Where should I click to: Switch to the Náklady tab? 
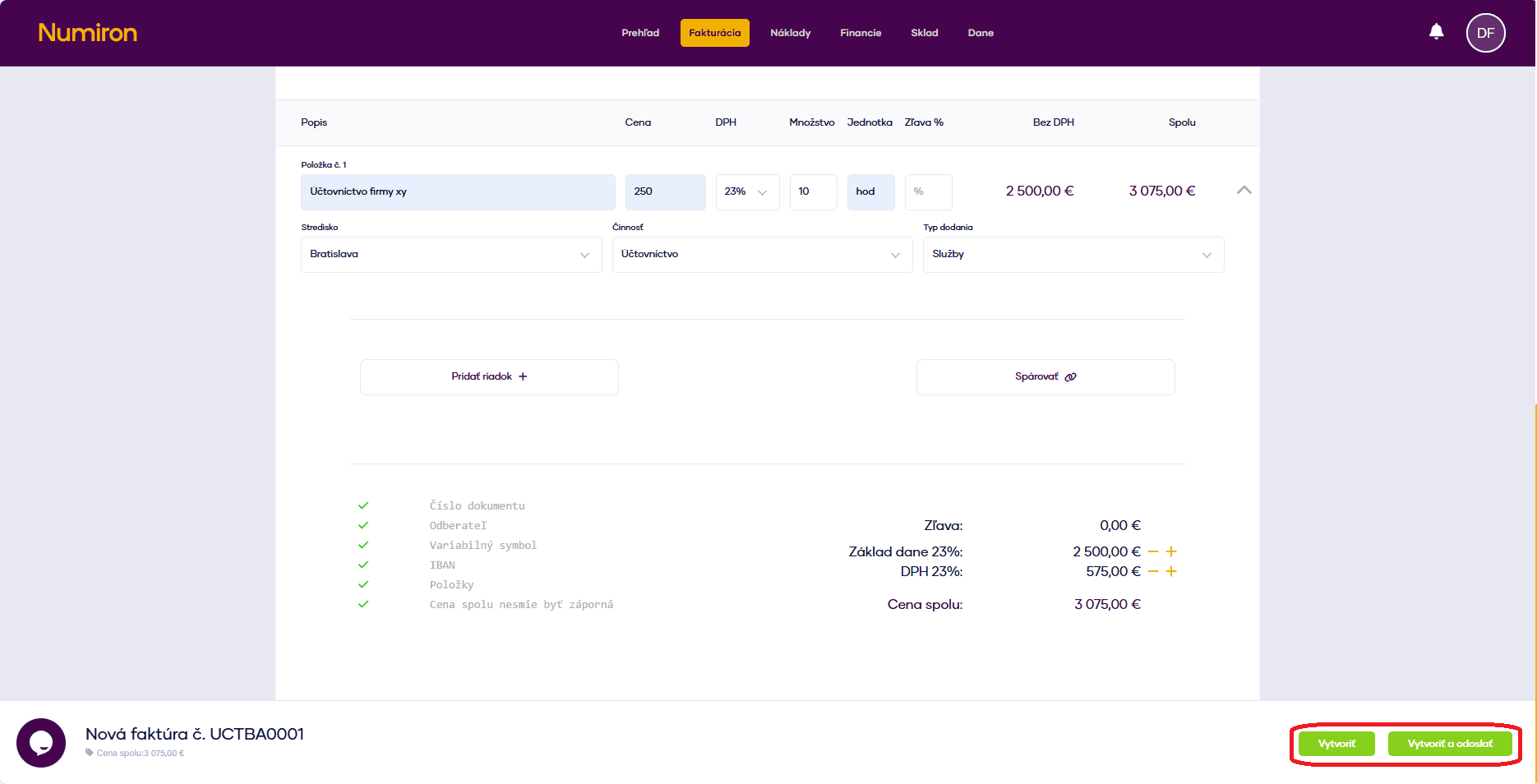coord(790,33)
